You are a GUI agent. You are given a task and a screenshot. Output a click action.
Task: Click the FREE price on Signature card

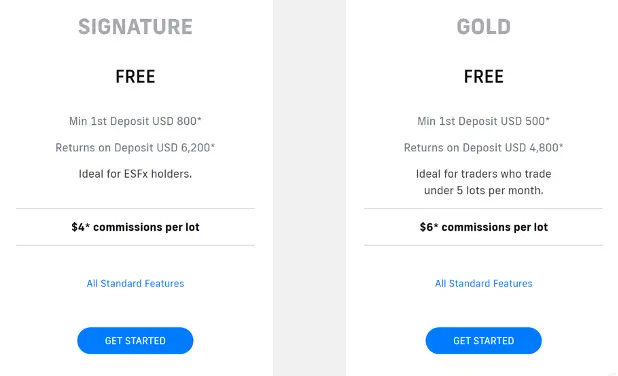coord(135,76)
